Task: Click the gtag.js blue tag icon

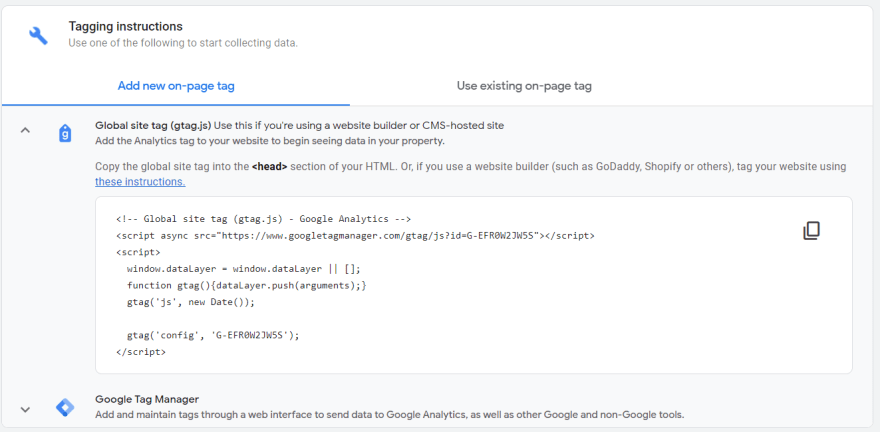Action: [x=65, y=134]
